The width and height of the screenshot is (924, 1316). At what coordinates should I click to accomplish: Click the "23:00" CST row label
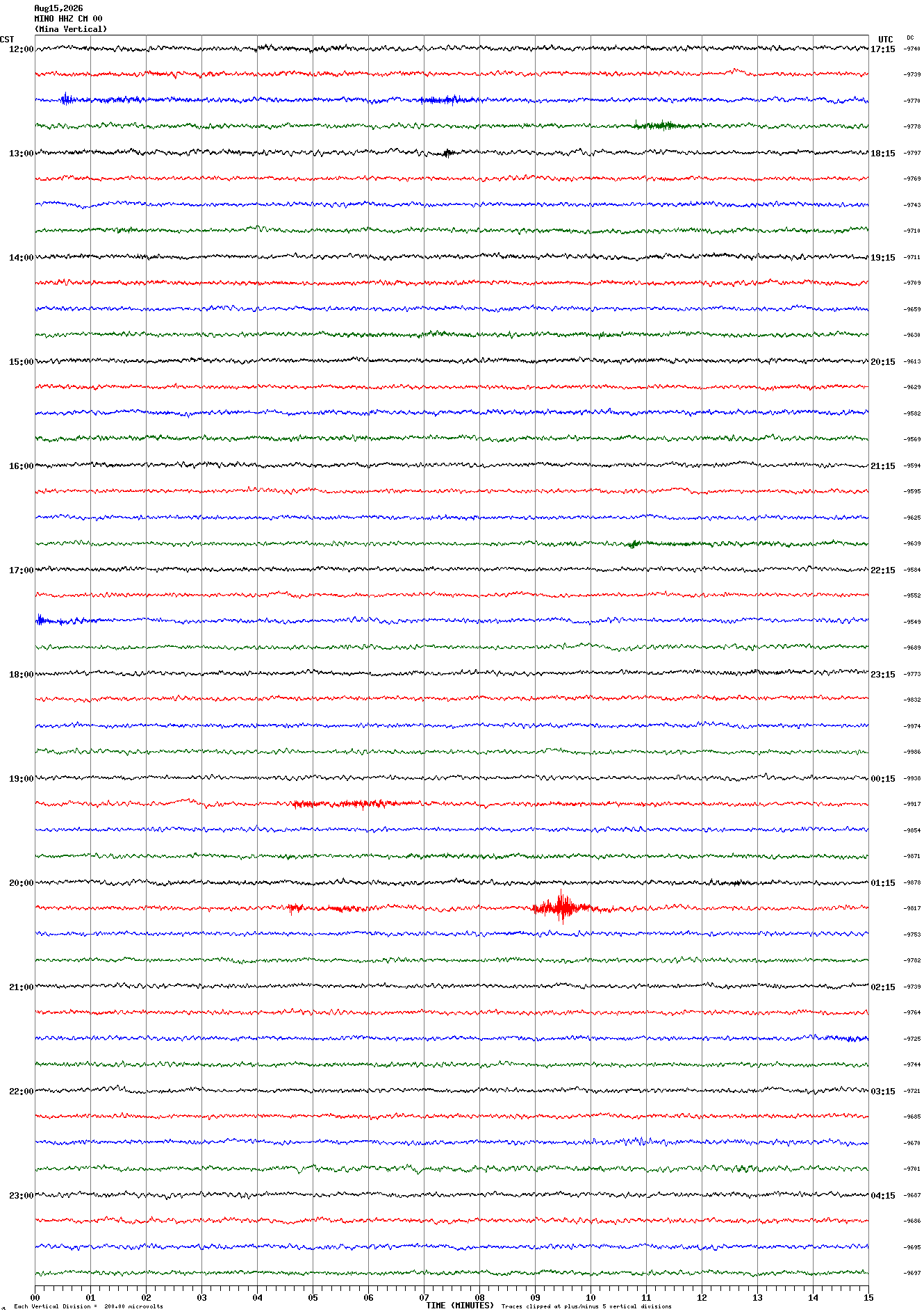(21, 1196)
